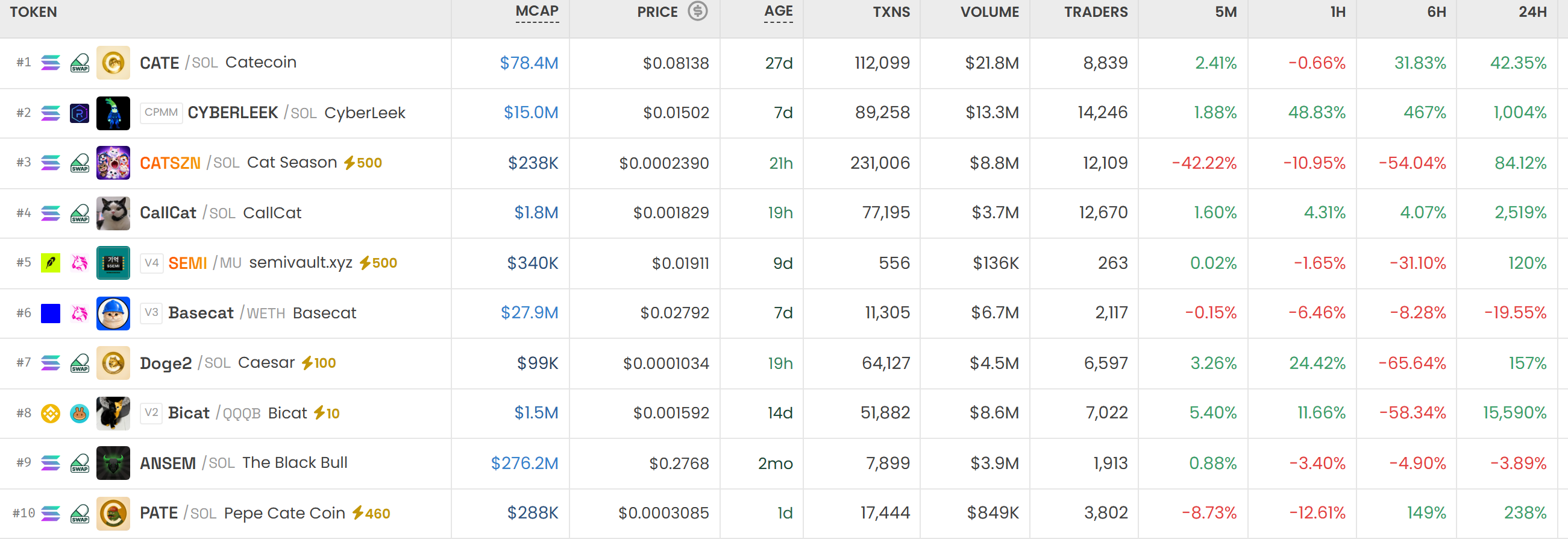1568x539 pixels.
Task: Open the CallCat token pair
Action: pyautogui.click(x=221, y=213)
